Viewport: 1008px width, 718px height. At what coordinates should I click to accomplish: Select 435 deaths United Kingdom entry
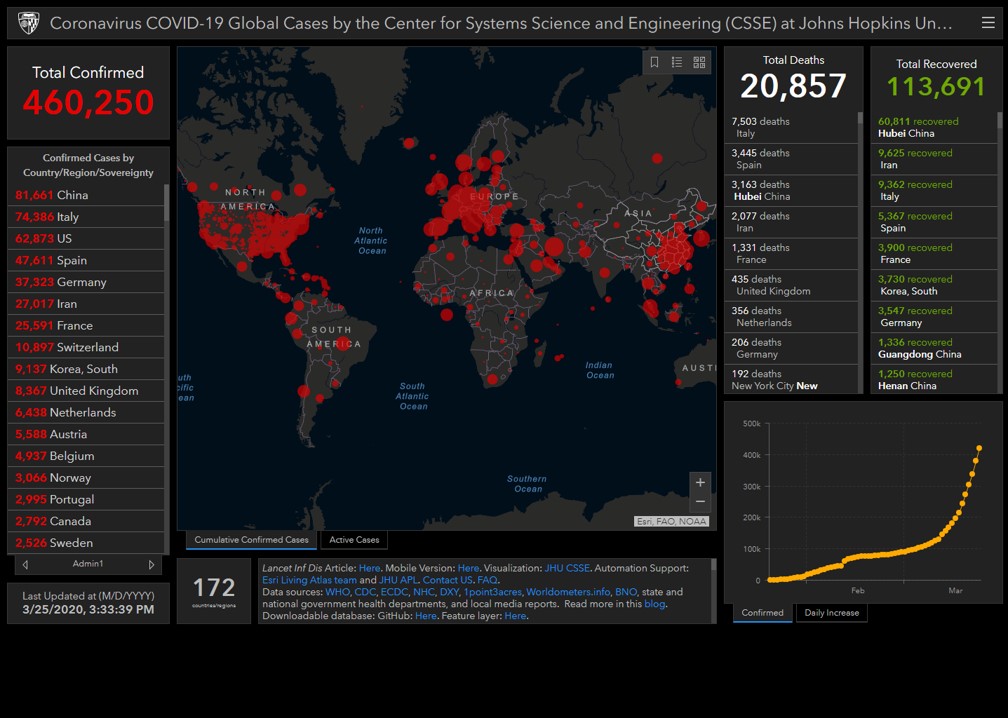791,285
